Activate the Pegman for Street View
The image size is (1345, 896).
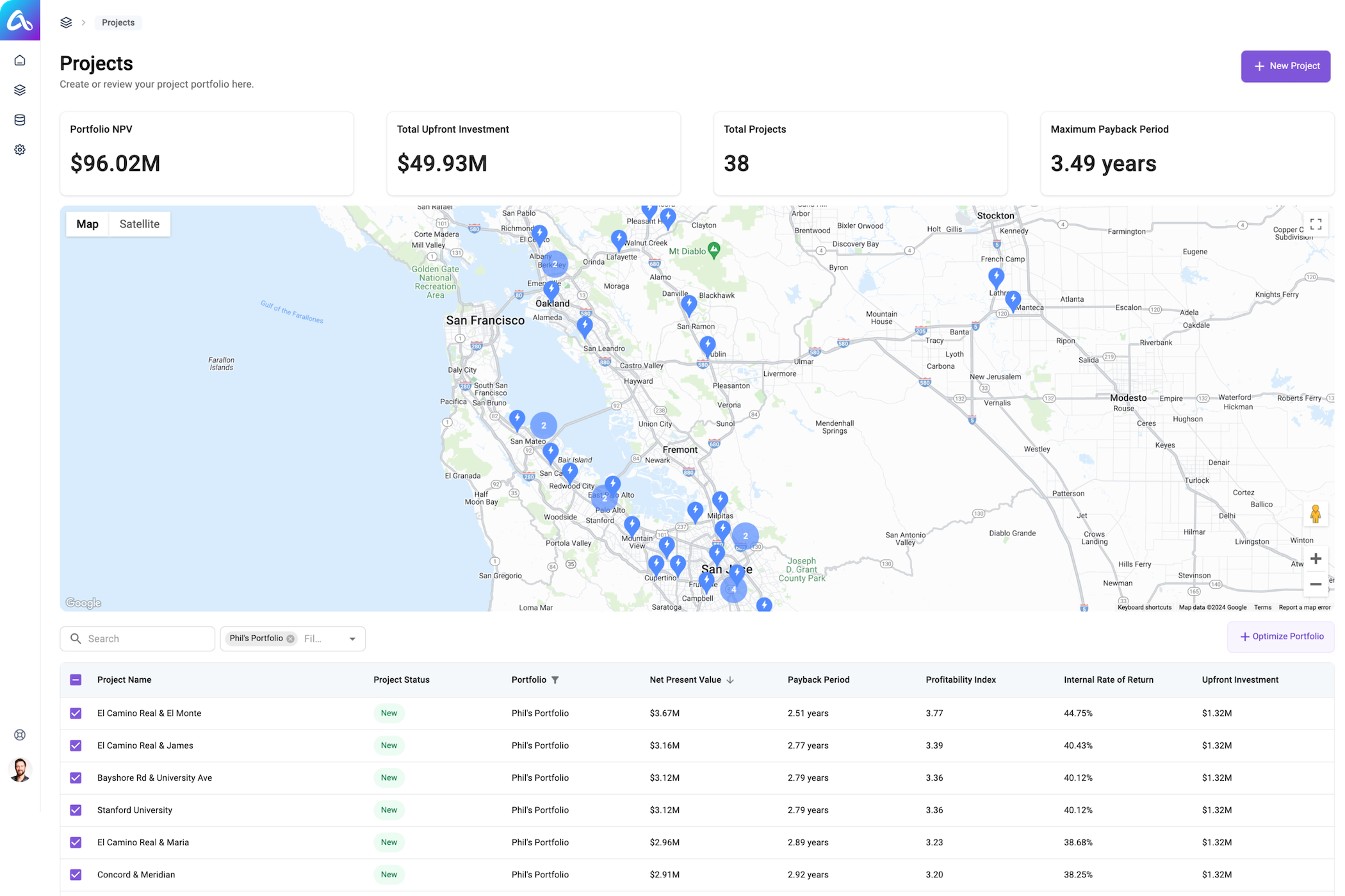click(x=1316, y=512)
